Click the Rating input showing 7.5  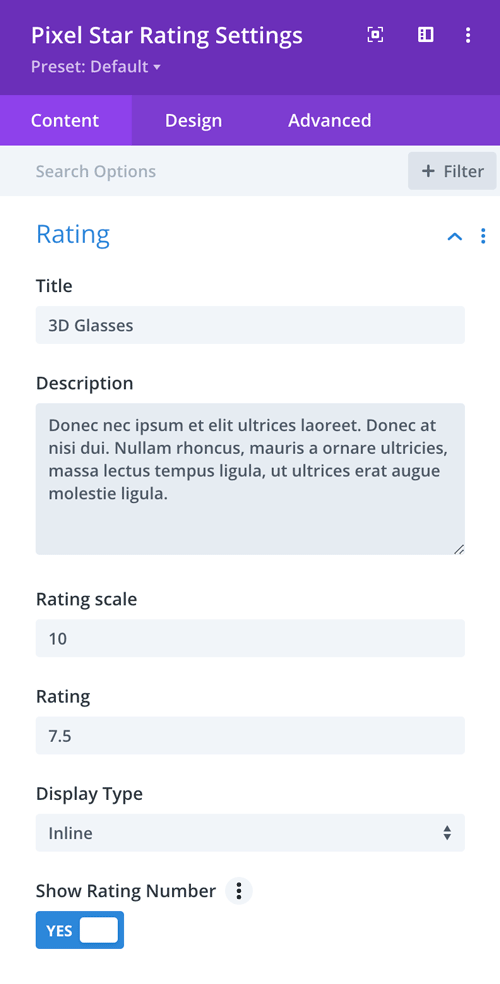point(250,735)
